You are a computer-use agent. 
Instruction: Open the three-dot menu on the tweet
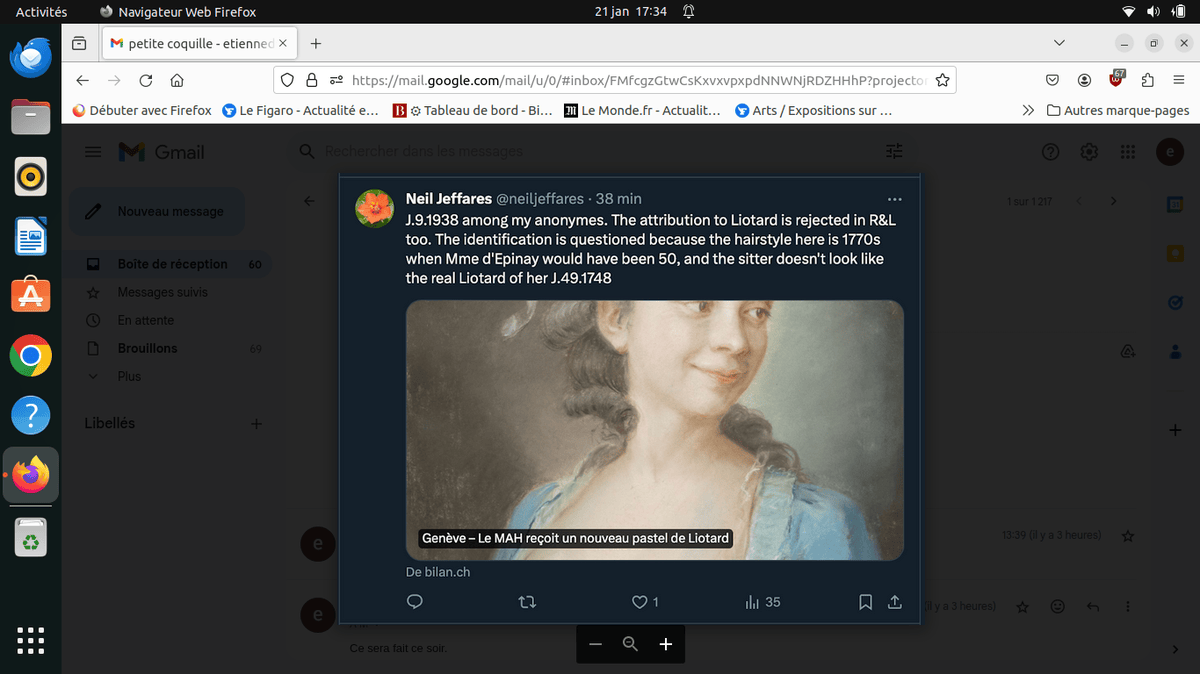point(894,199)
